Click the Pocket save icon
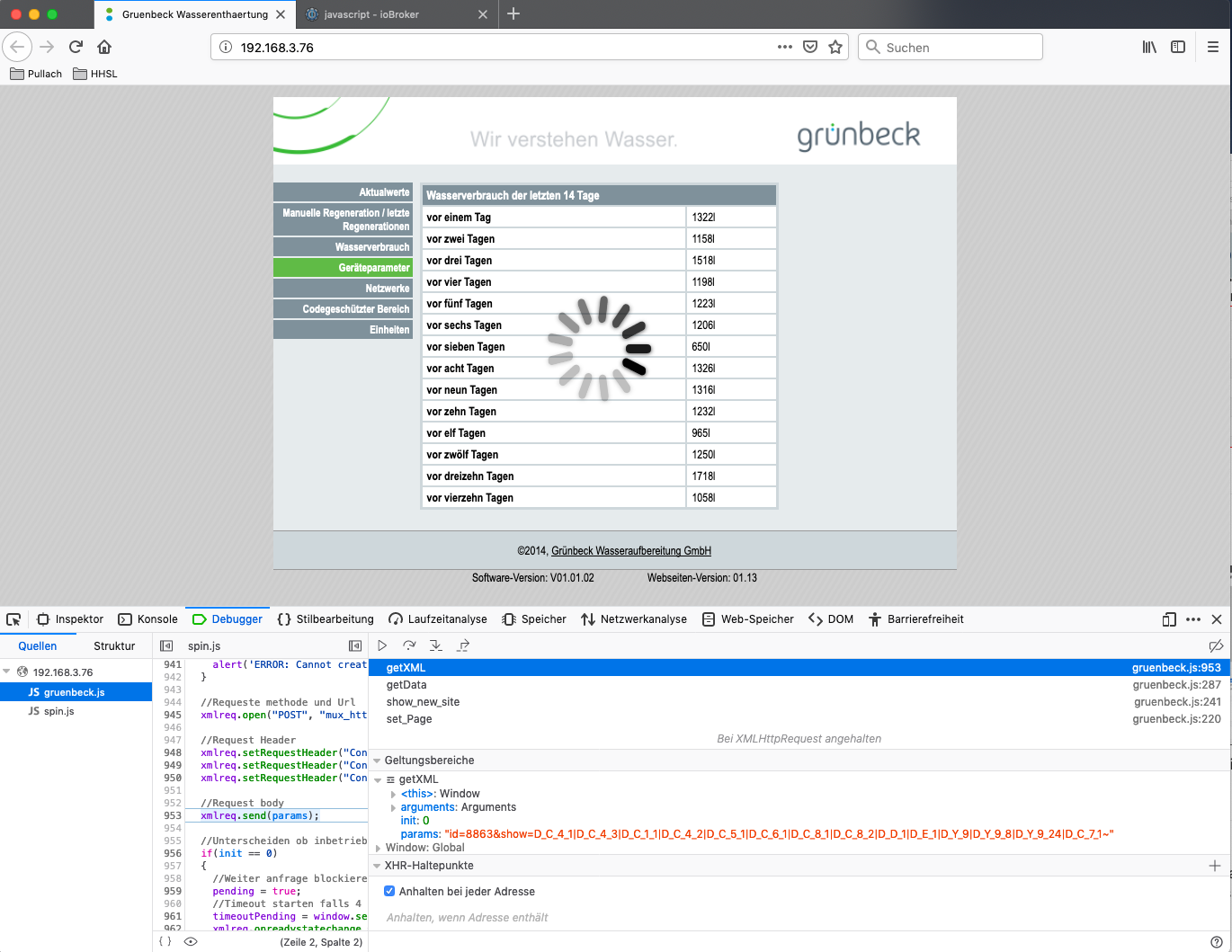The width and height of the screenshot is (1232, 952). [810, 47]
